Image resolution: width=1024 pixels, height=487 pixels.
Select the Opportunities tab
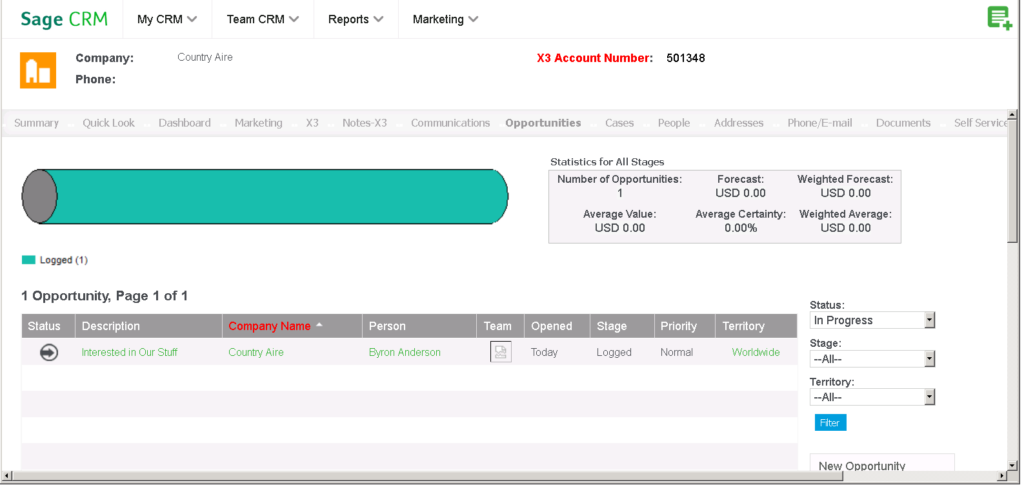coord(543,123)
